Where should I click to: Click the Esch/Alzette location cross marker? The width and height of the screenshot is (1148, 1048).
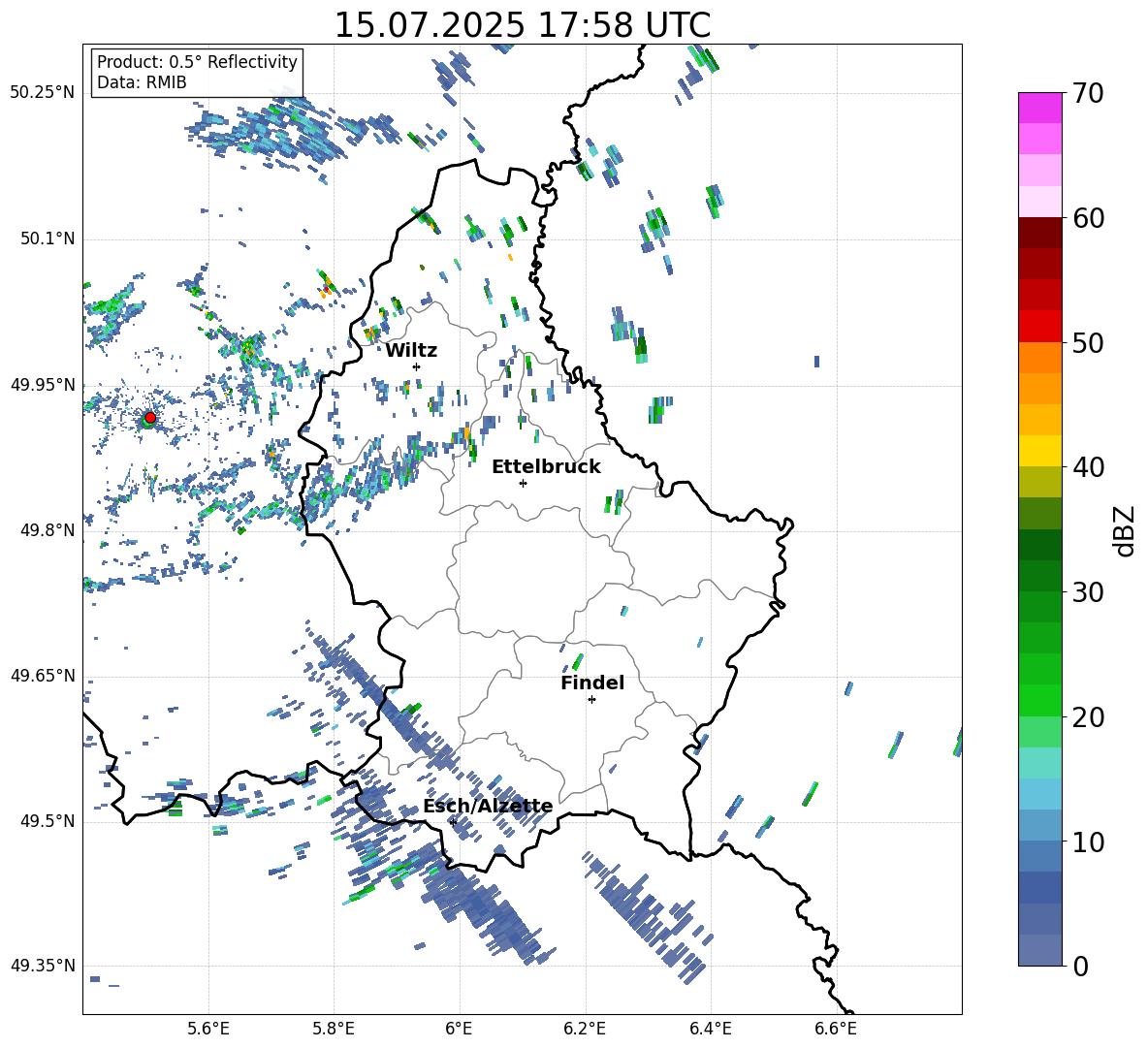tap(453, 822)
